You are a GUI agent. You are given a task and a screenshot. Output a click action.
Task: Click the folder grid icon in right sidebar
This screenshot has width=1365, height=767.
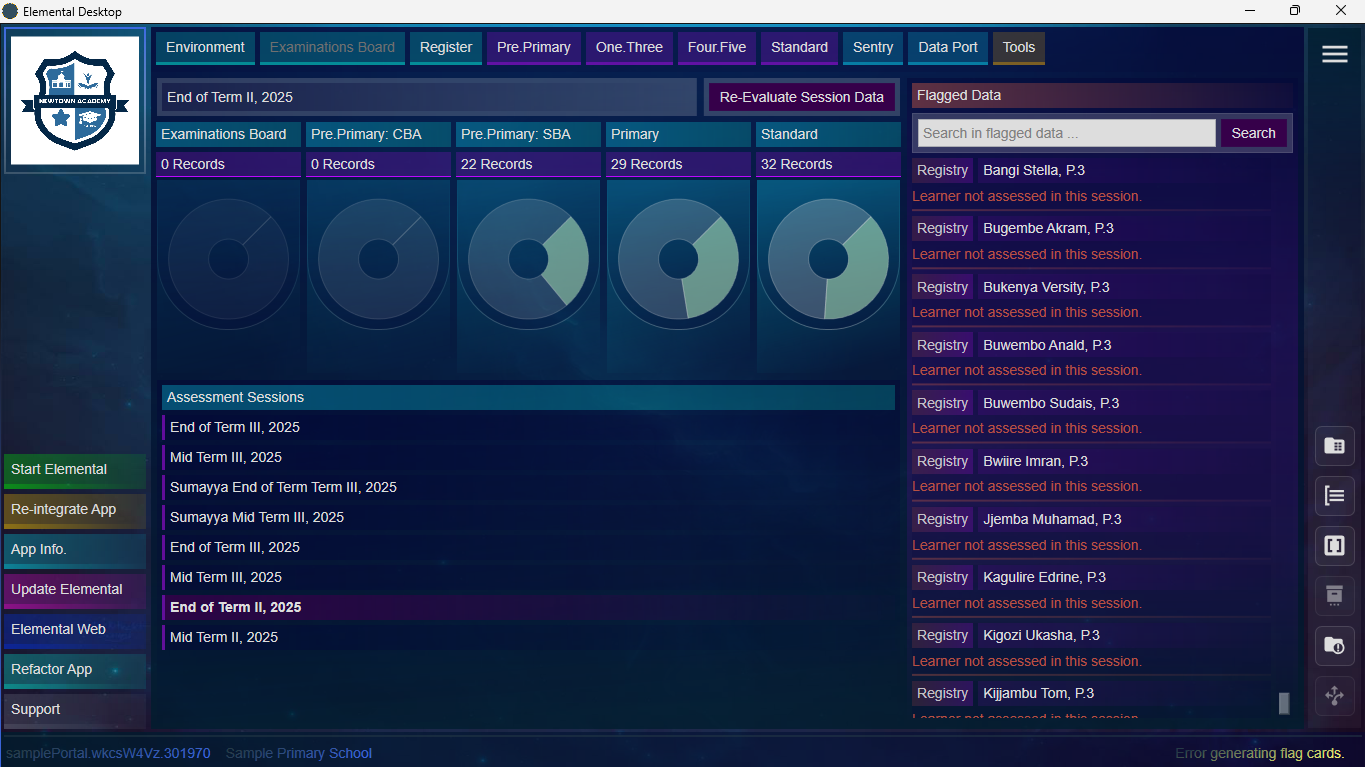click(x=1334, y=446)
